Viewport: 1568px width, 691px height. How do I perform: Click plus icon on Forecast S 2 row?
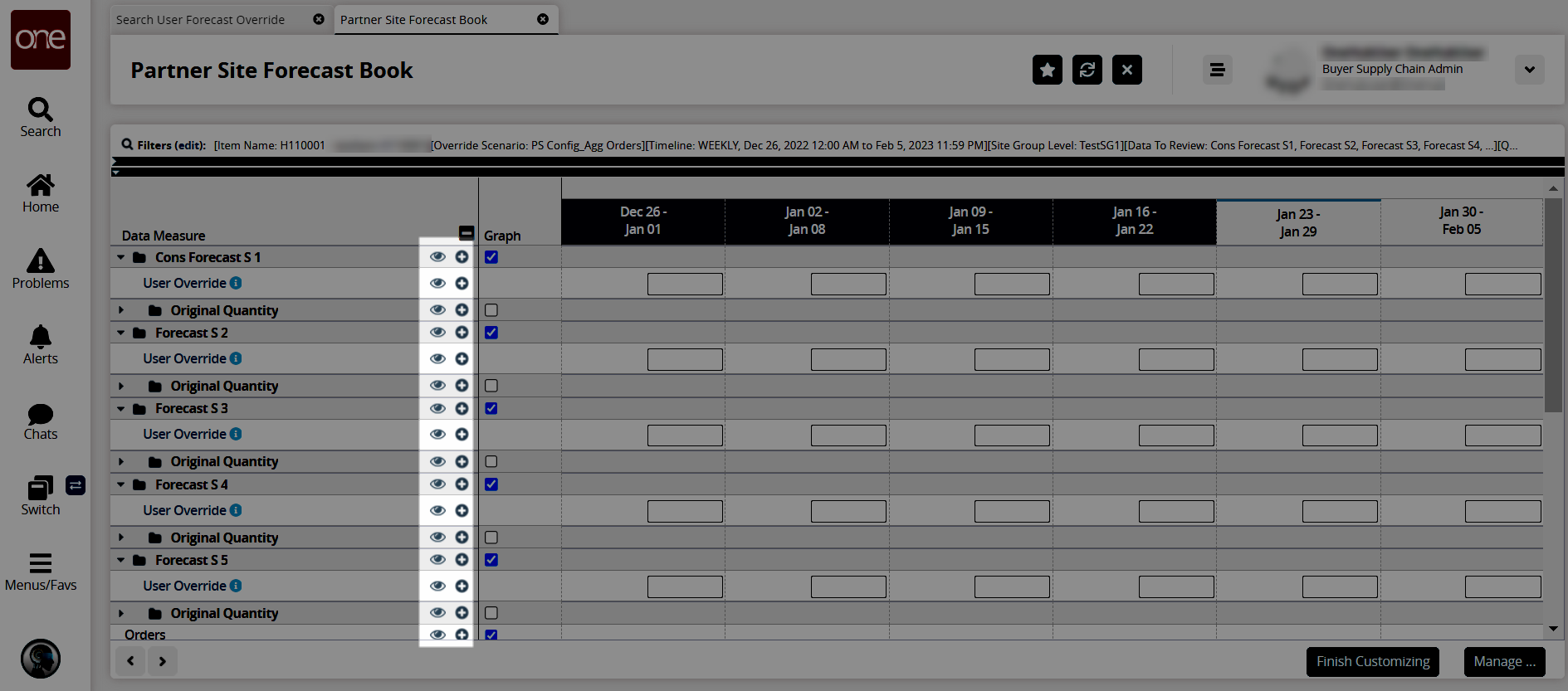click(x=462, y=333)
